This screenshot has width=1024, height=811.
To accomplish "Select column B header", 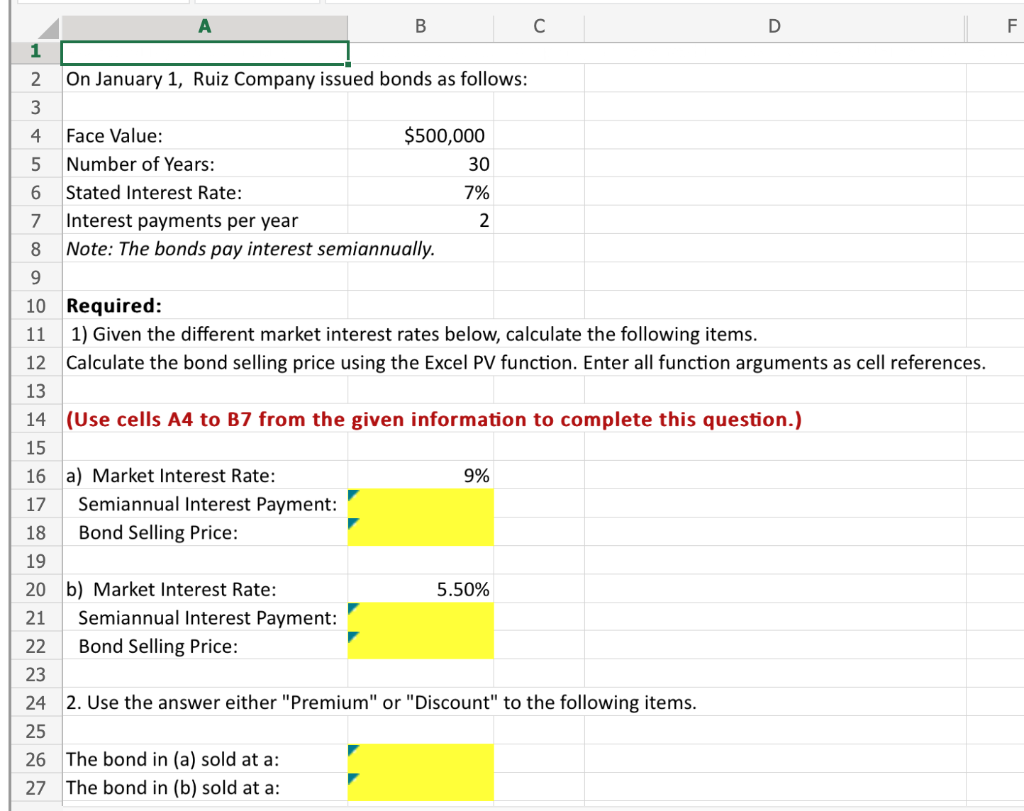I will [x=421, y=26].
